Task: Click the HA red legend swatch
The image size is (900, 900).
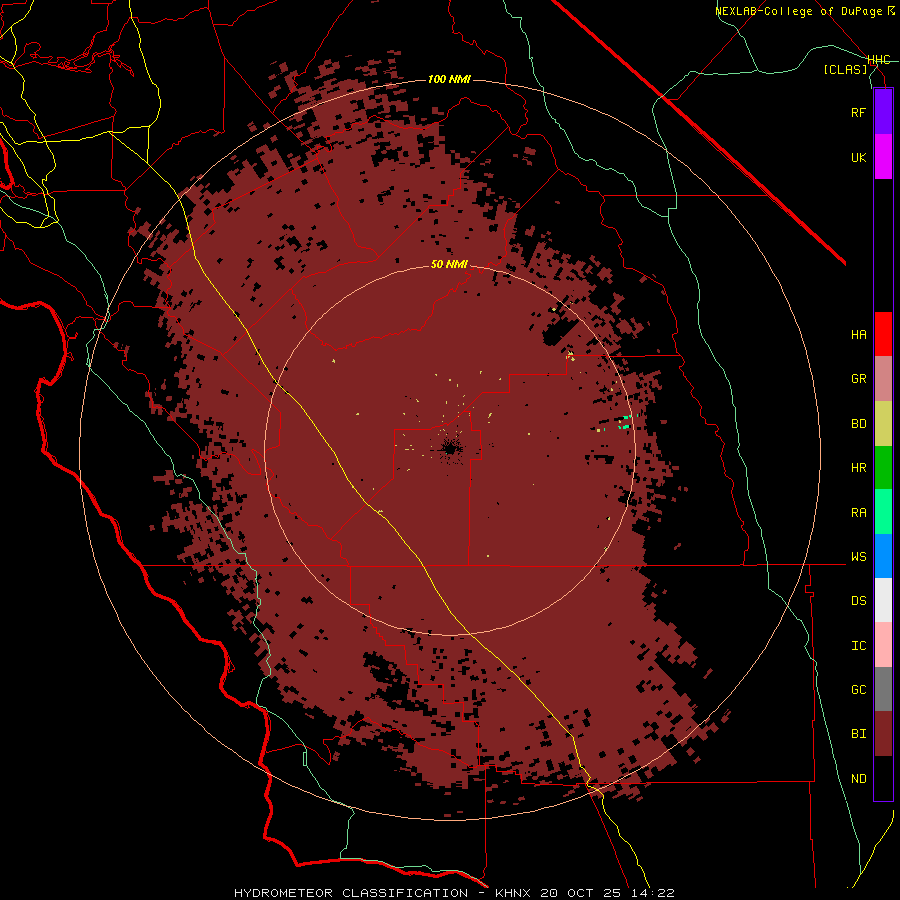Action: coord(883,334)
